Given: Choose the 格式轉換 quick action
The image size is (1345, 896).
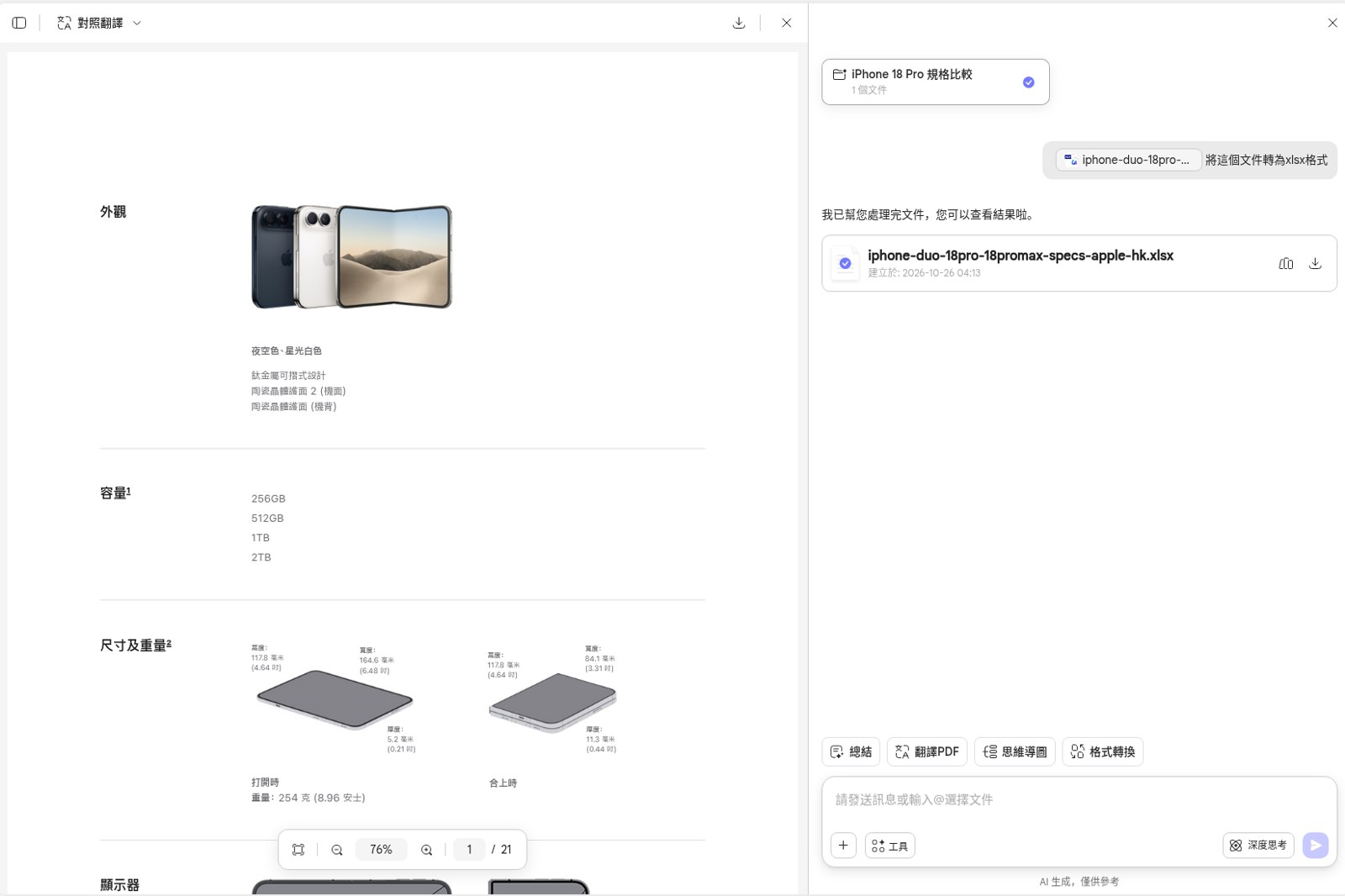Looking at the screenshot, I should pos(1103,751).
